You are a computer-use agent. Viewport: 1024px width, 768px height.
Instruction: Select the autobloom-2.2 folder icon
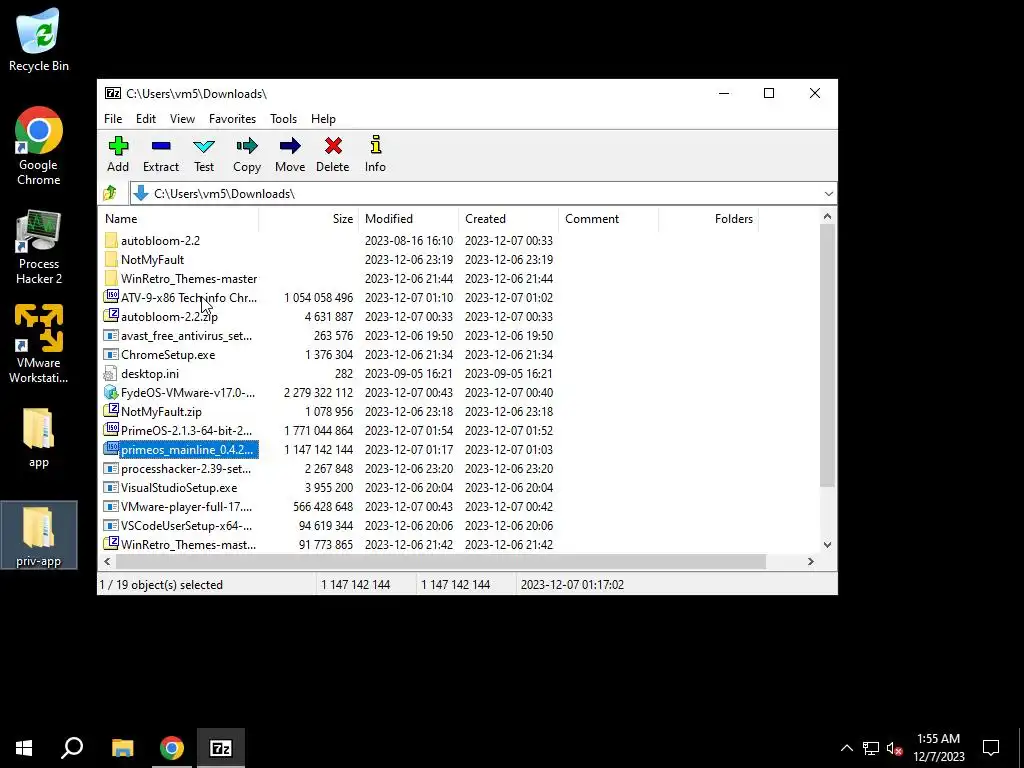pyautogui.click(x=111, y=240)
